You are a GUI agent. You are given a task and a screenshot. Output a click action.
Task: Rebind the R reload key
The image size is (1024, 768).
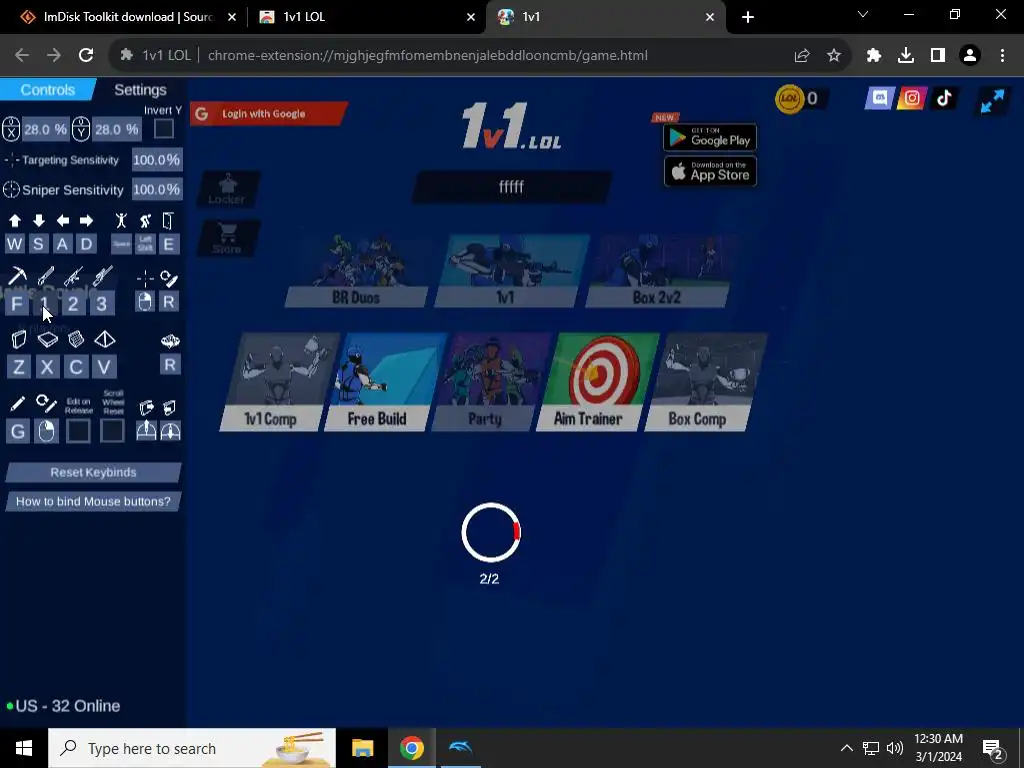tap(168, 302)
